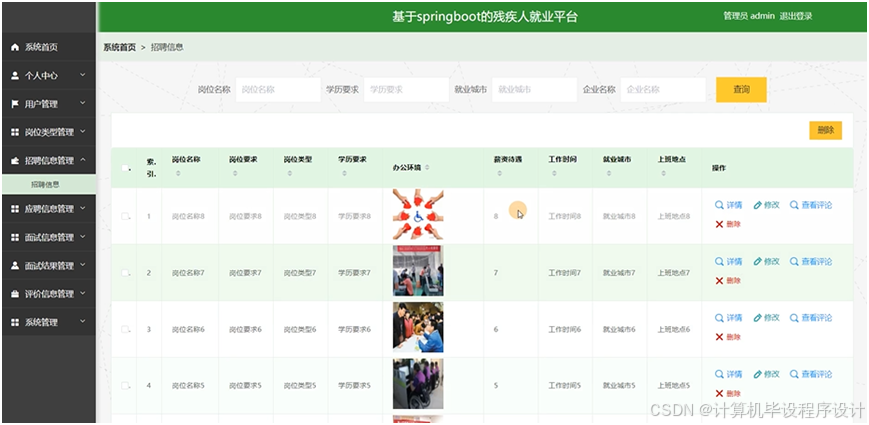This screenshot has width=869, height=425.
Task: Click pencil edit icon in row 1
Action: click(757, 205)
